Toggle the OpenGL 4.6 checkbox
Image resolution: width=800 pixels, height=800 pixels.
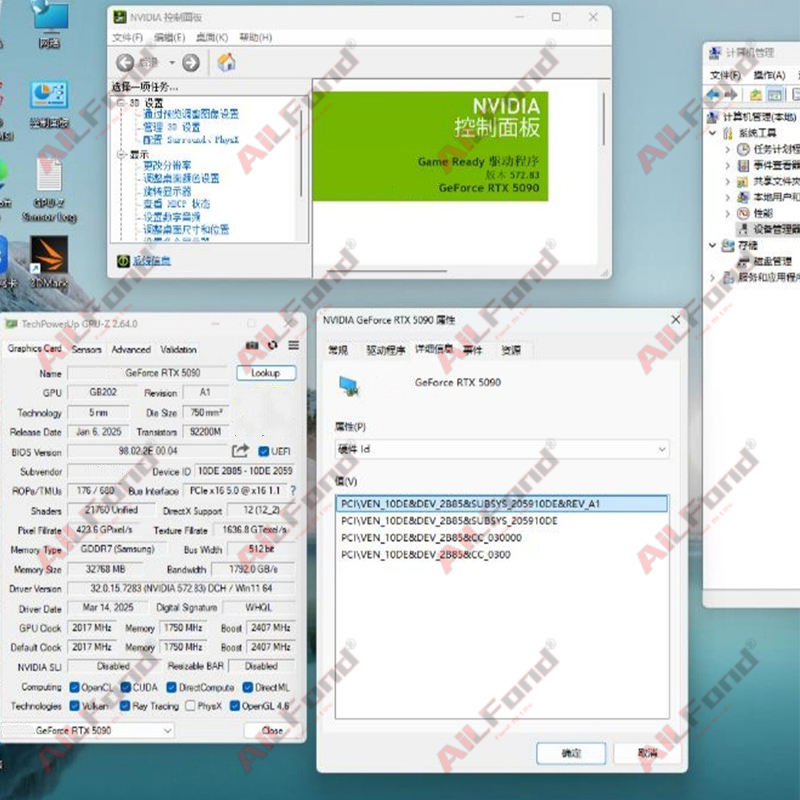[x=235, y=706]
